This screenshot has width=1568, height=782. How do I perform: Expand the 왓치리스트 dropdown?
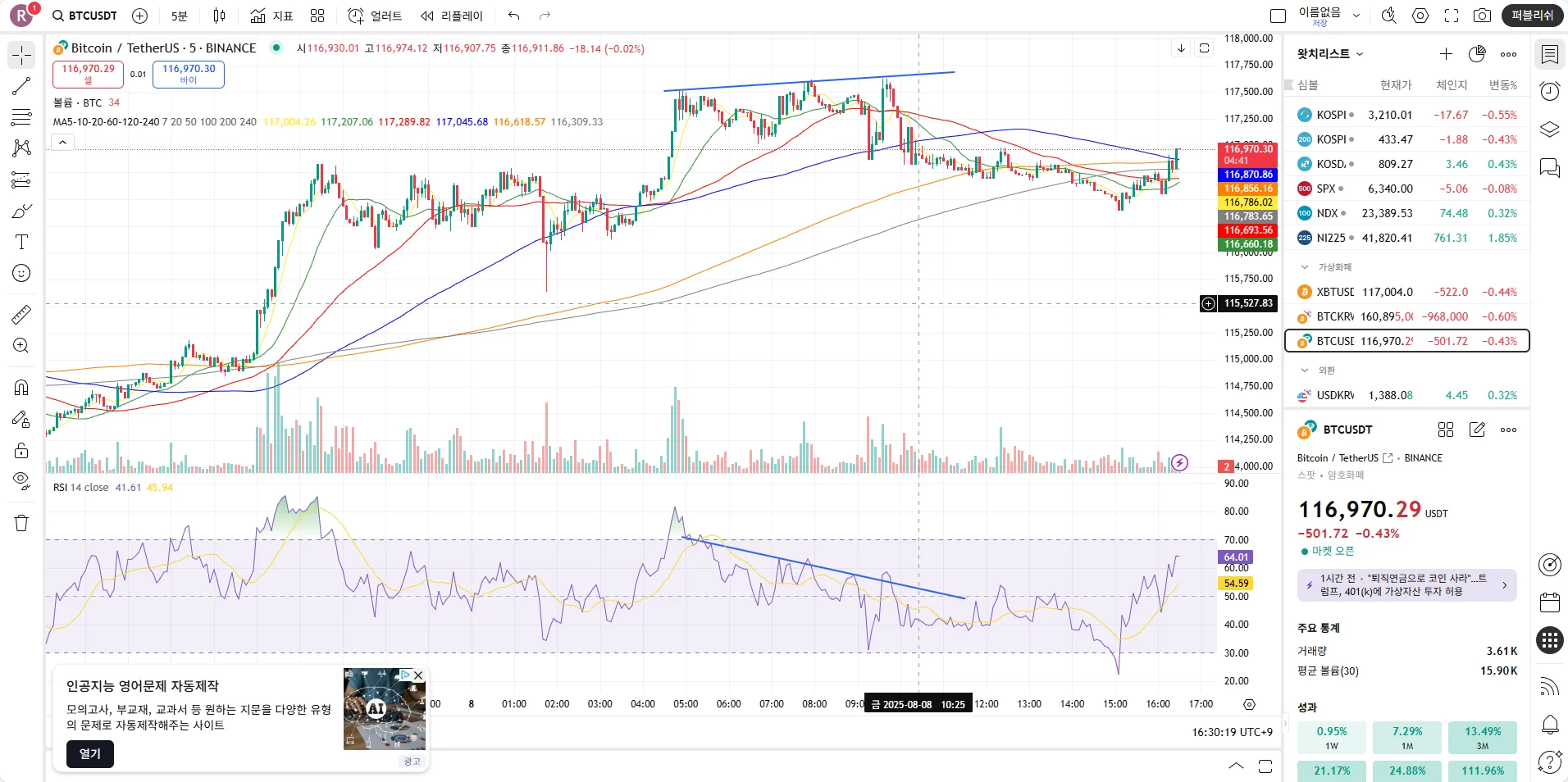tap(1330, 54)
